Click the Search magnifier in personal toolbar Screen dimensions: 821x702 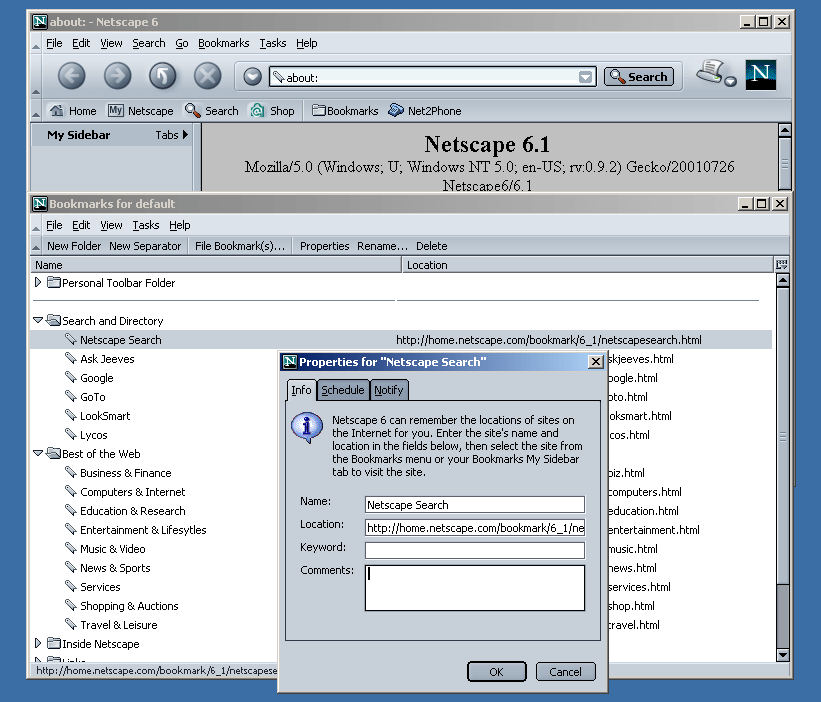192,110
